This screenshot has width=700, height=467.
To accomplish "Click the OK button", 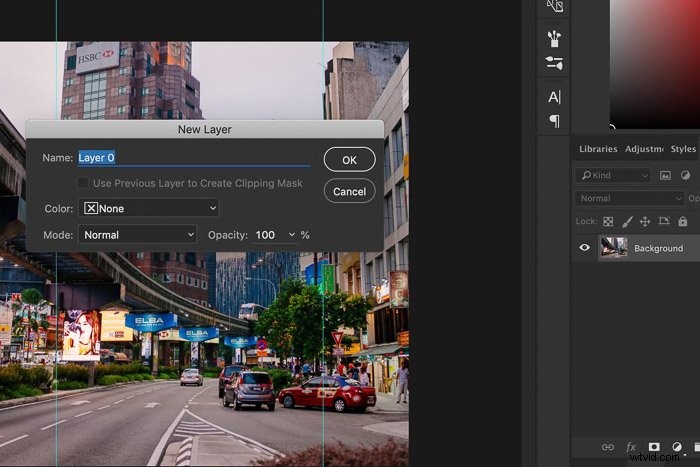I will point(350,160).
